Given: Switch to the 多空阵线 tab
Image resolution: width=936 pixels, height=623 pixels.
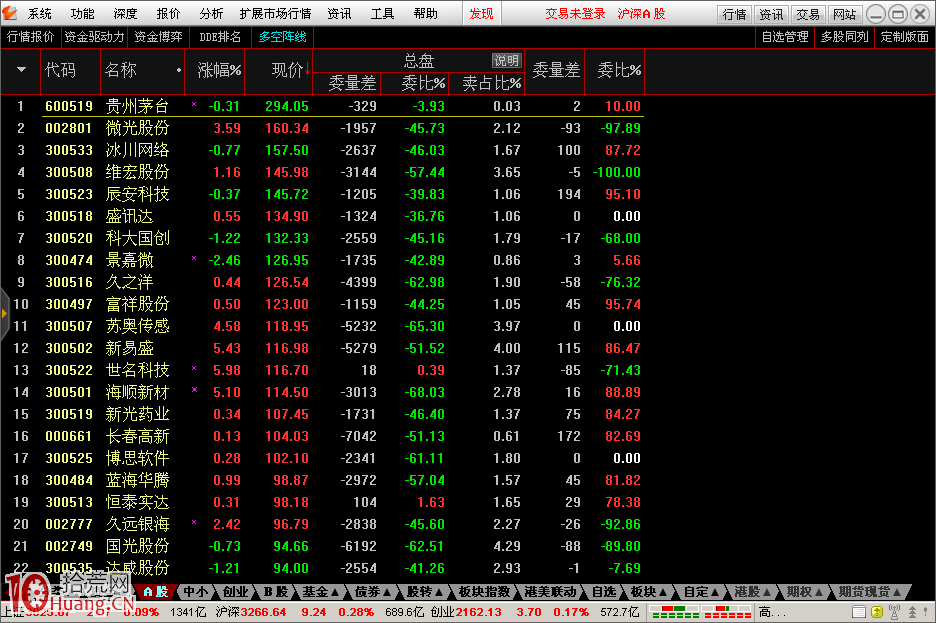Looking at the screenshot, I should pyautogui.click(x=282, y=37).
